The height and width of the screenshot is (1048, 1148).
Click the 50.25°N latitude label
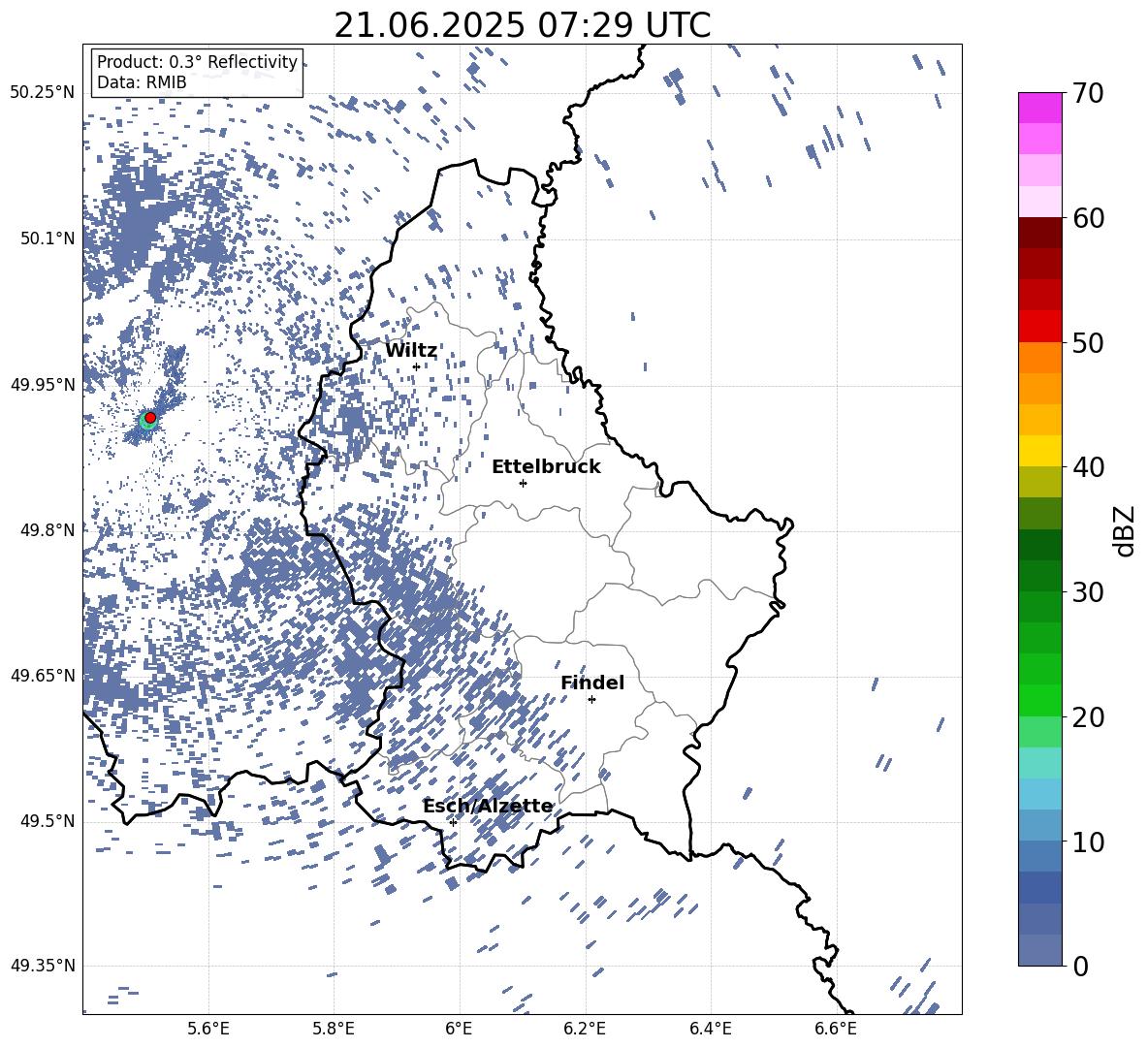[44, 93]
